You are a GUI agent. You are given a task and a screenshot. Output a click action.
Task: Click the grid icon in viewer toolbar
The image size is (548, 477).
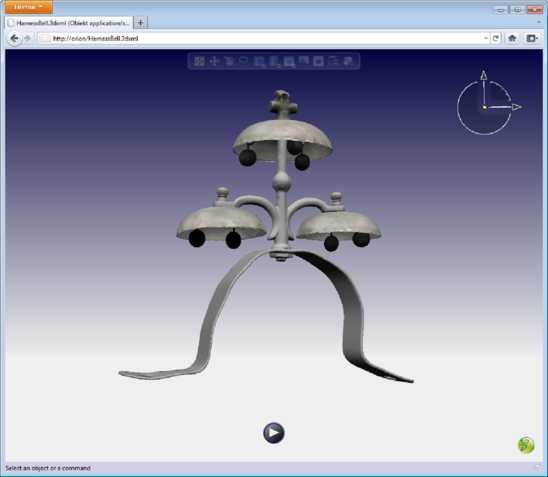tap(199, 61)
